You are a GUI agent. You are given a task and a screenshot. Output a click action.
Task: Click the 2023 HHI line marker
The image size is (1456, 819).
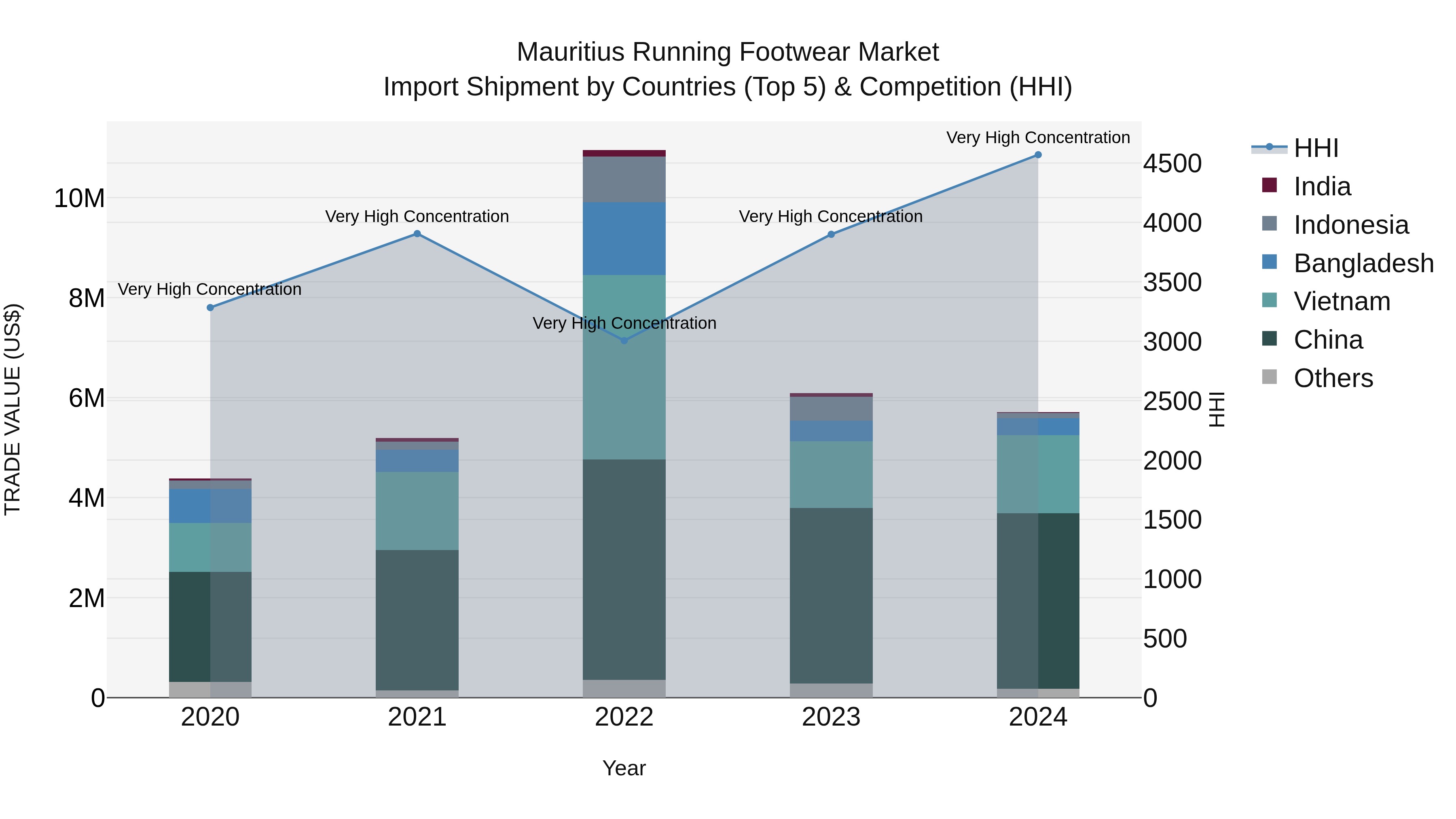pyautogui.click(x=831, y=234)
